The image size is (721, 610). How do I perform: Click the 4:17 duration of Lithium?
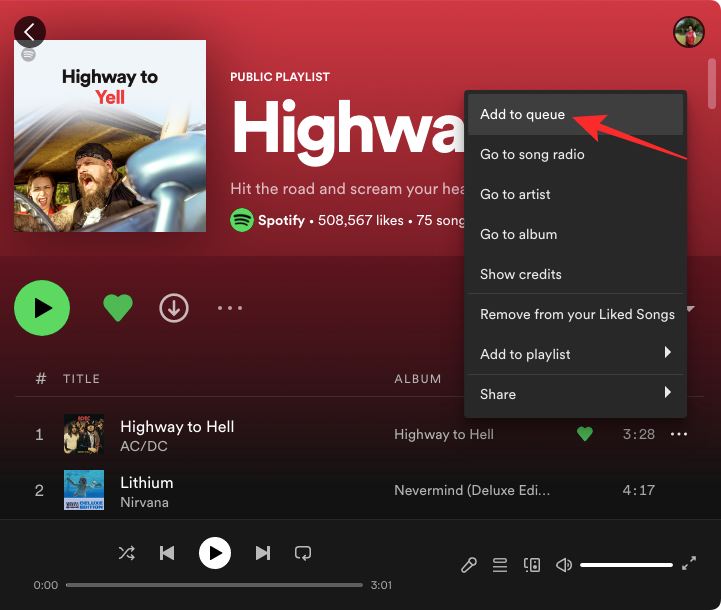click(x=639, y=490)
